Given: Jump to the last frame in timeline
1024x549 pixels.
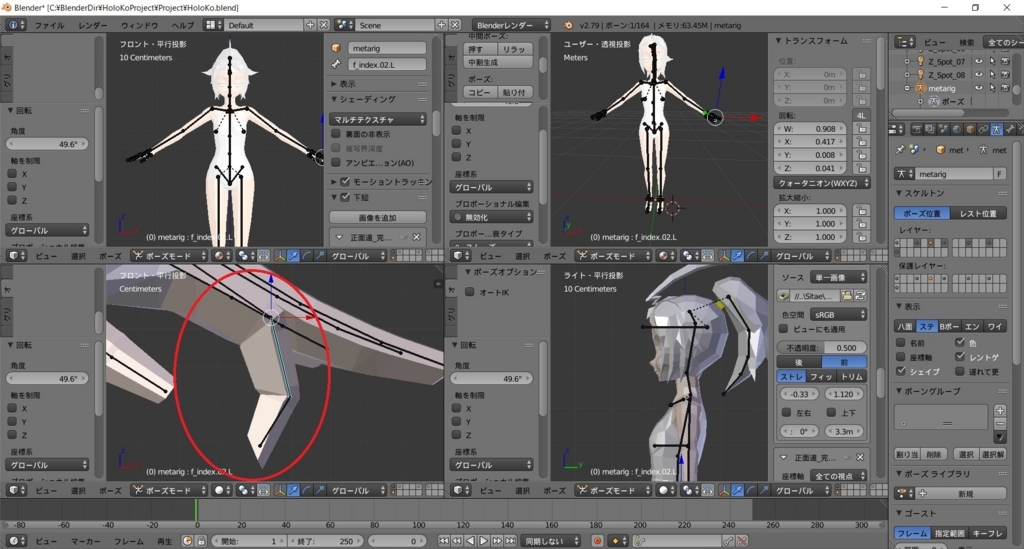Looking at the screenshot, I should tap(510, 541).
